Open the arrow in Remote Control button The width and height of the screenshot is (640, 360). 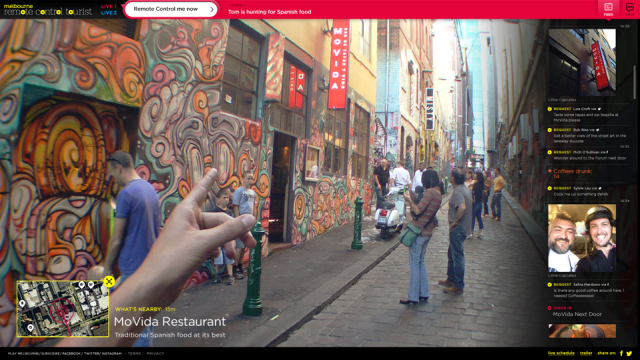[211, 9]
